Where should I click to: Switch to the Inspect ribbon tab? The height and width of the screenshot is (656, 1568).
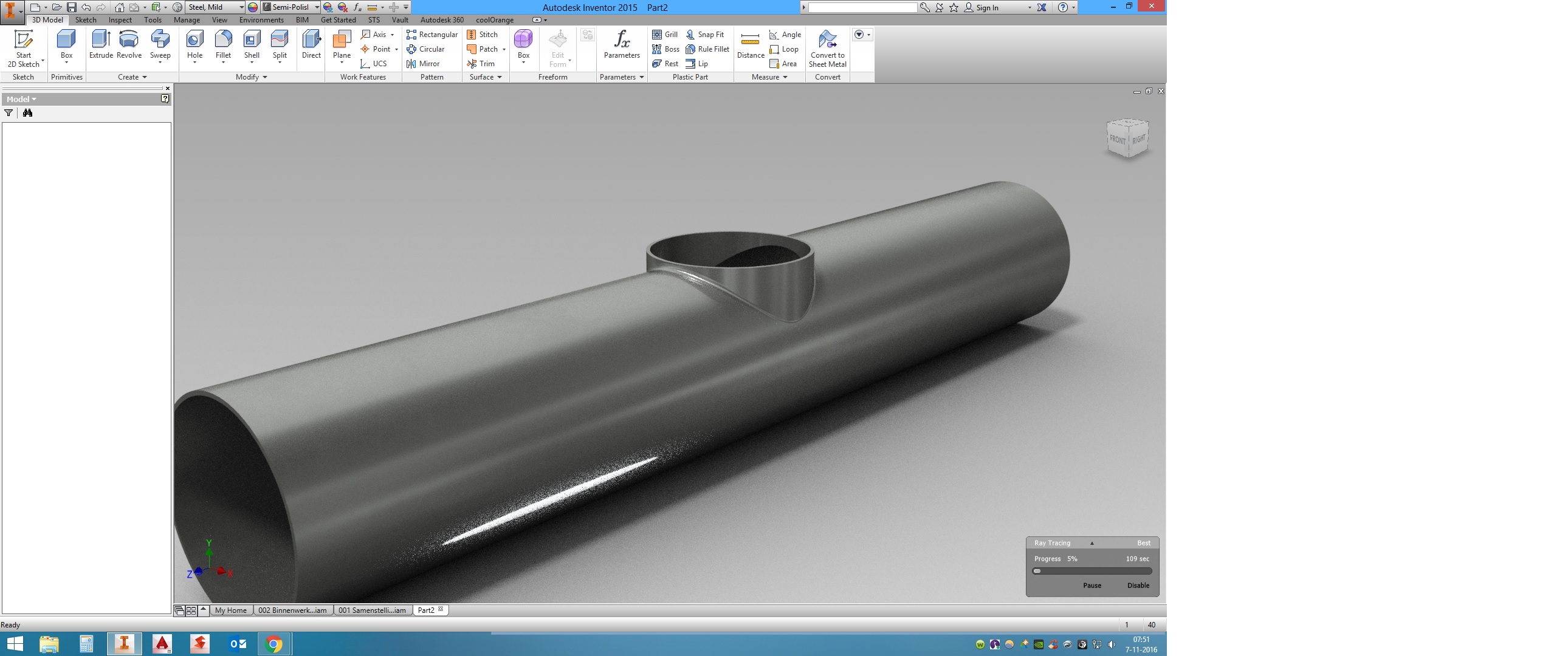[120, 20]
